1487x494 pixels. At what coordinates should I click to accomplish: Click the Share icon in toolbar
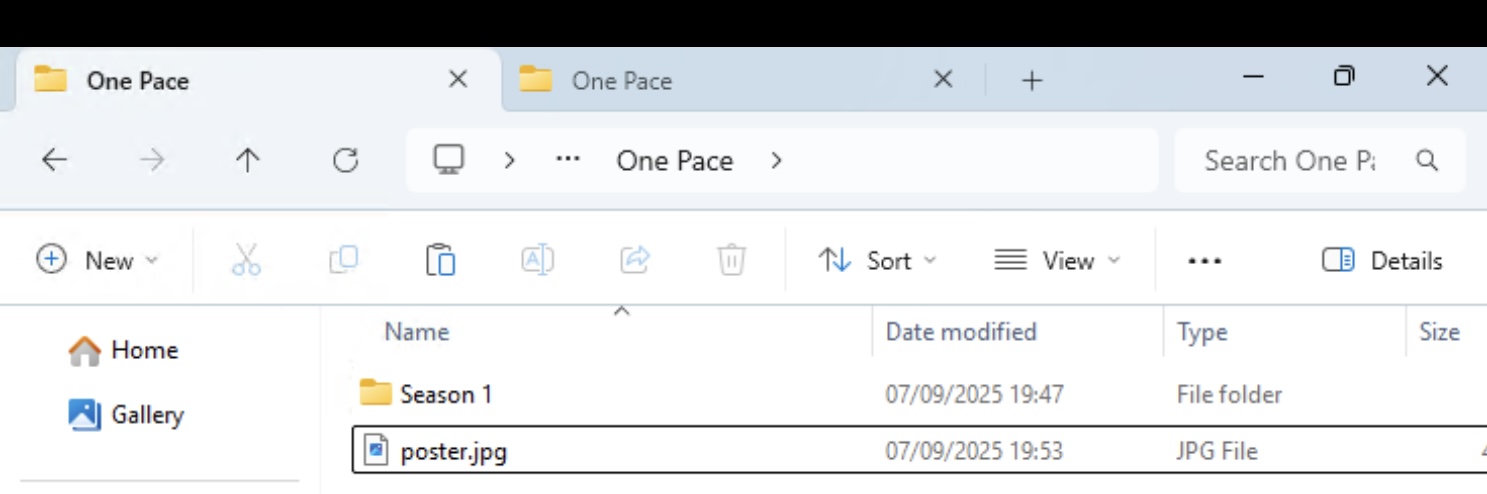[634, 260]
